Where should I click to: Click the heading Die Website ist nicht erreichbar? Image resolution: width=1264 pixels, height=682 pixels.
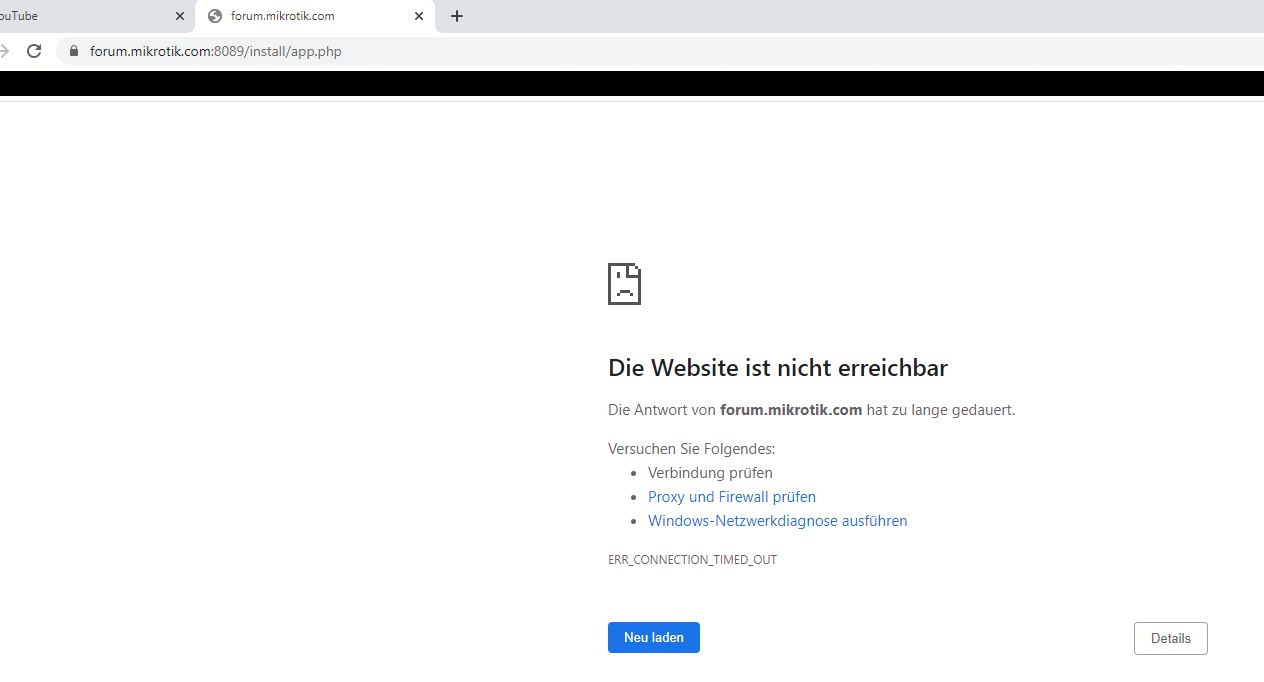tap(778, 367)
